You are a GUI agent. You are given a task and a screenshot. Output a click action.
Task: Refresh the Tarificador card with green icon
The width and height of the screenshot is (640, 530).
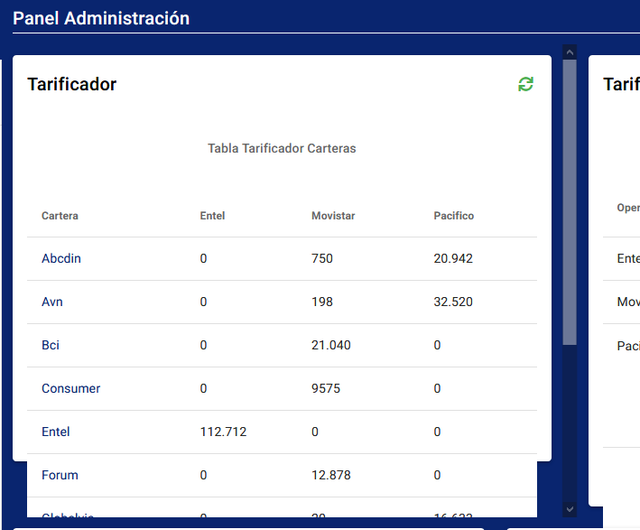coord(526,85)
